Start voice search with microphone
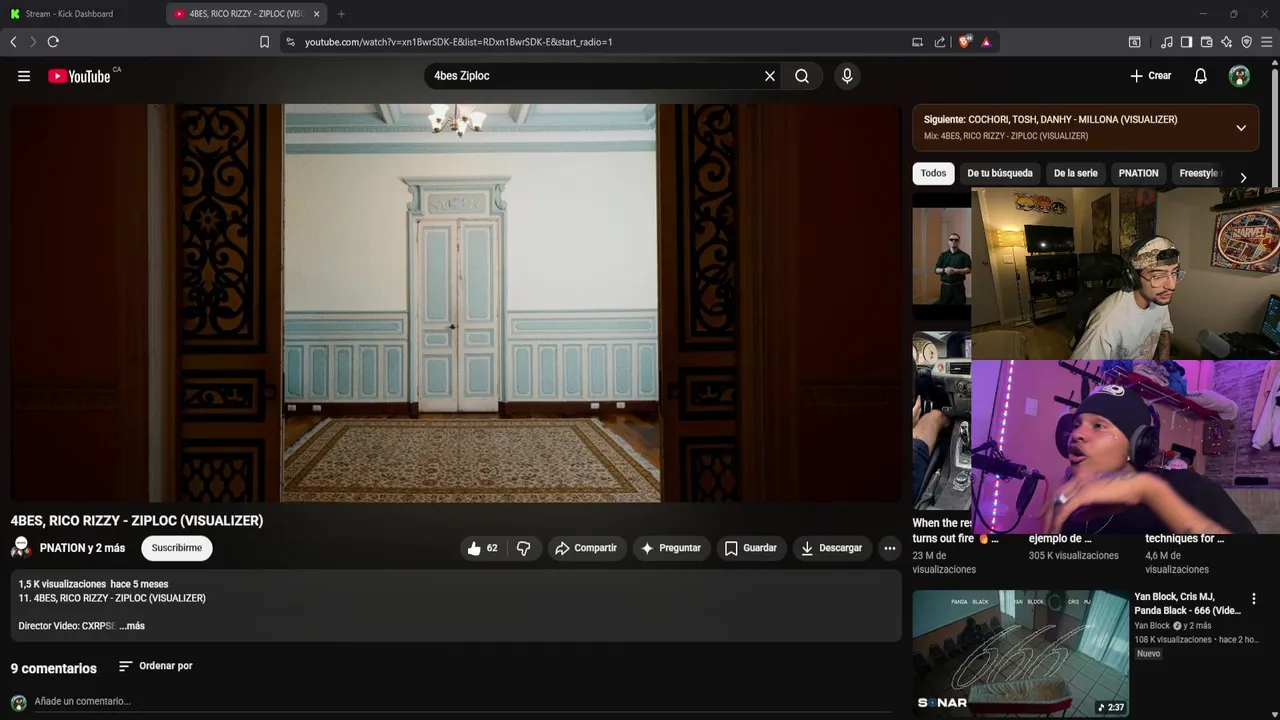This screenshot has height=720, width=1280. [x=847, y=76]
